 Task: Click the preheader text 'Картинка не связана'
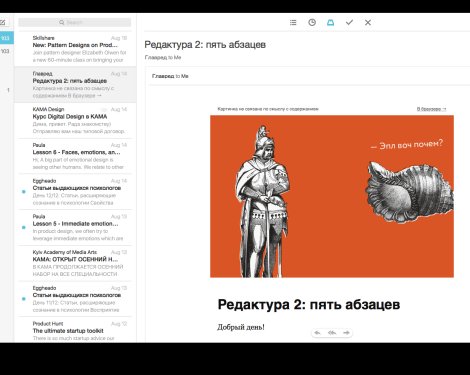coord(268,109)
